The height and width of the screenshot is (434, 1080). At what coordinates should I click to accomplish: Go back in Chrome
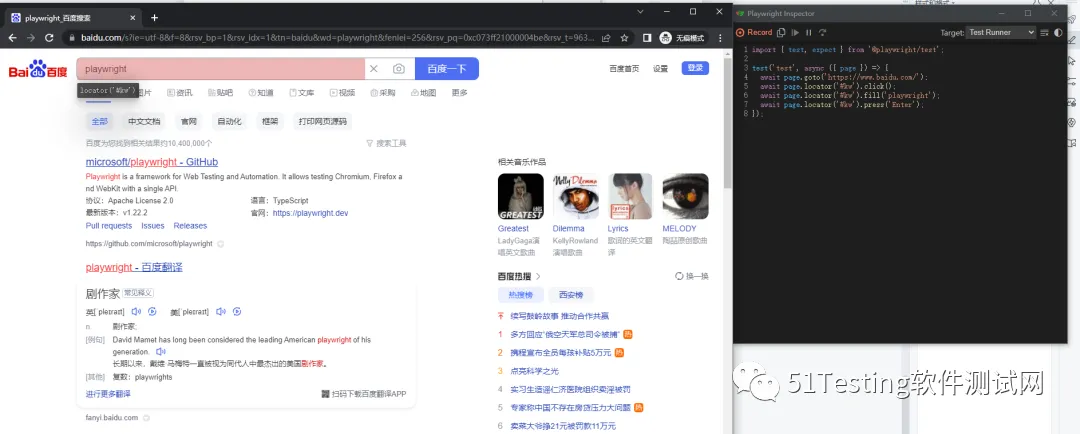12,38
